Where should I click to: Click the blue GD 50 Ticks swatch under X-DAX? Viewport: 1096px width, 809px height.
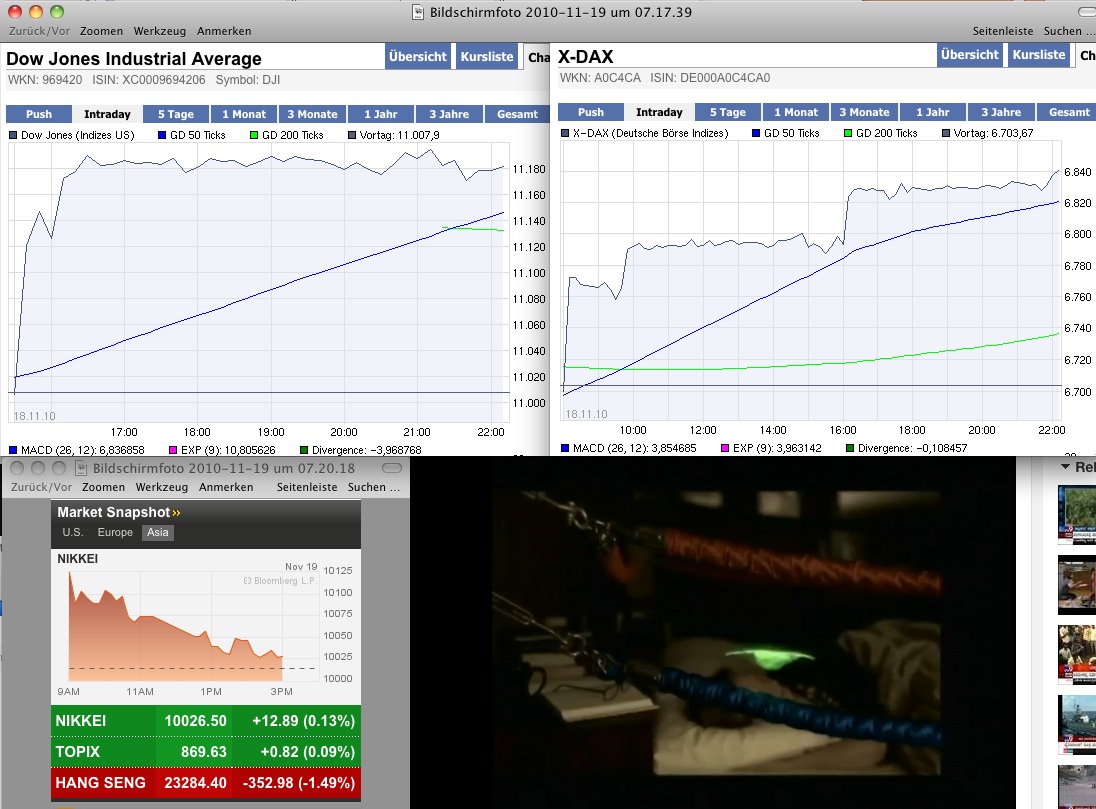(x=756, y=133)
